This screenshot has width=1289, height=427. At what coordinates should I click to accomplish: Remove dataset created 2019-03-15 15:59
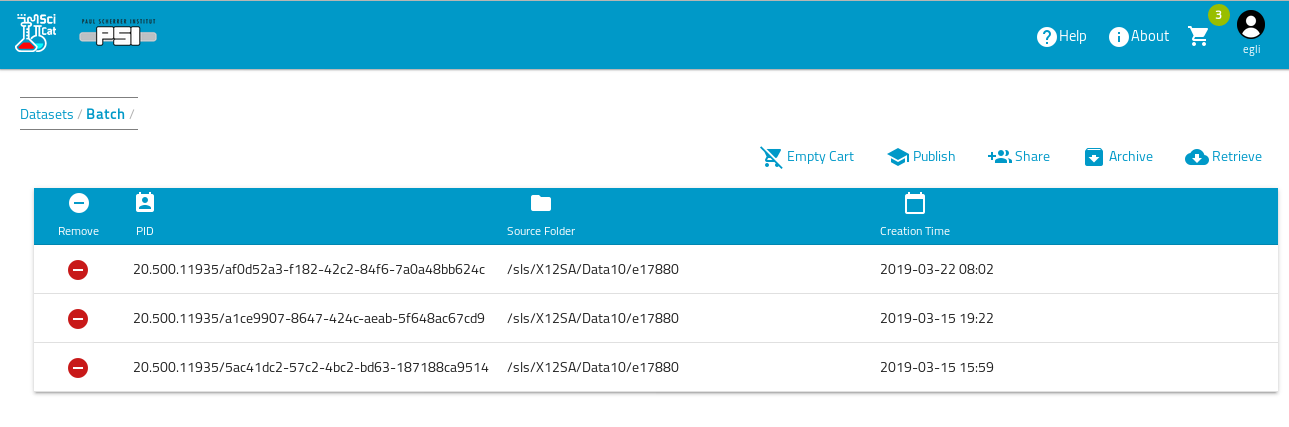pyautogui.click(x=78, y=368)
